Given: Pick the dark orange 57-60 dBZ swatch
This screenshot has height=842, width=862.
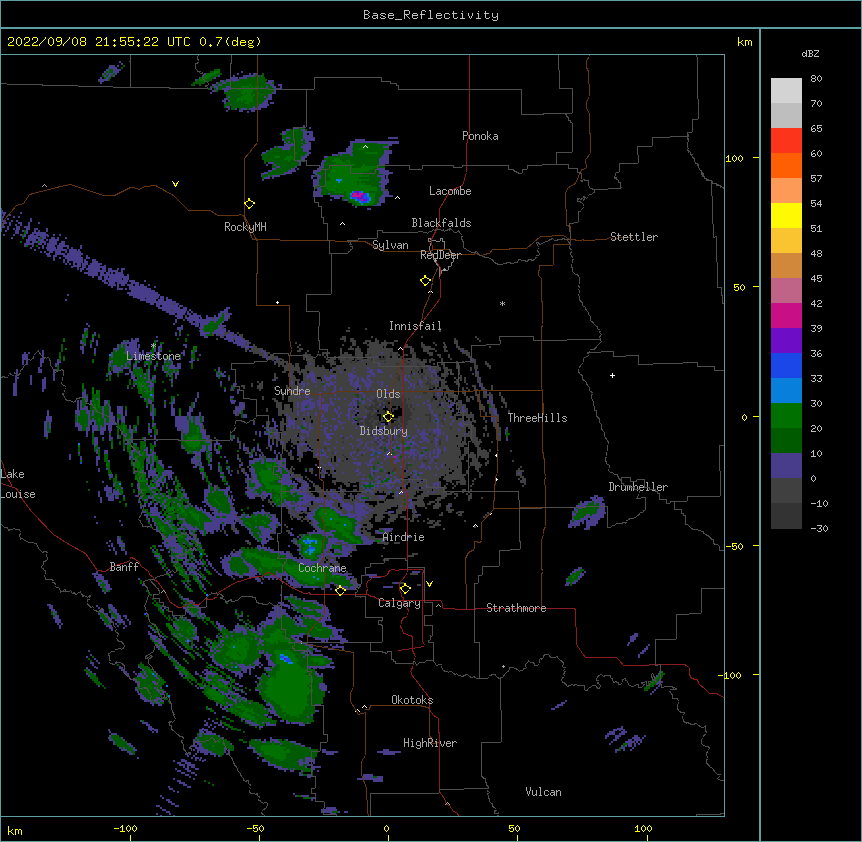Looking at the screenshot, I should [x=786, y=165].
